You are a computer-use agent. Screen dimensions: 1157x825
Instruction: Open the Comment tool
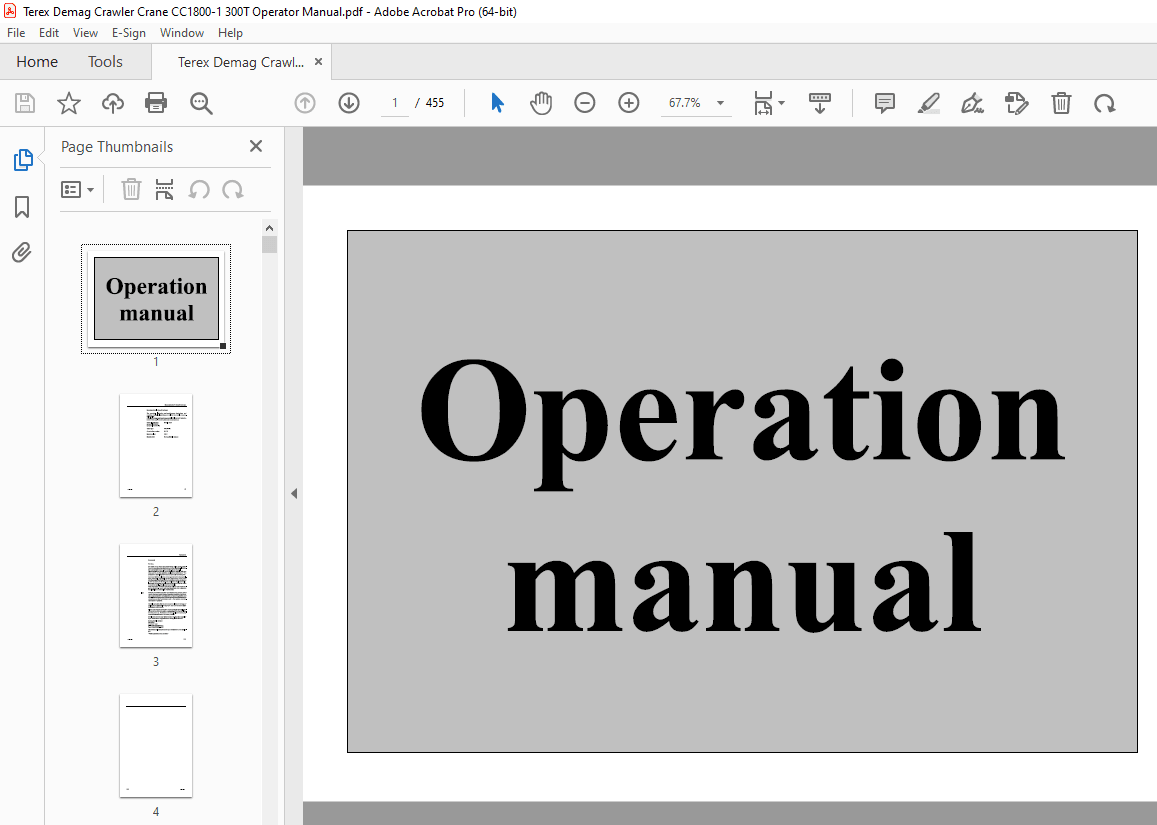pyautogui.click(x=884, y=103)
